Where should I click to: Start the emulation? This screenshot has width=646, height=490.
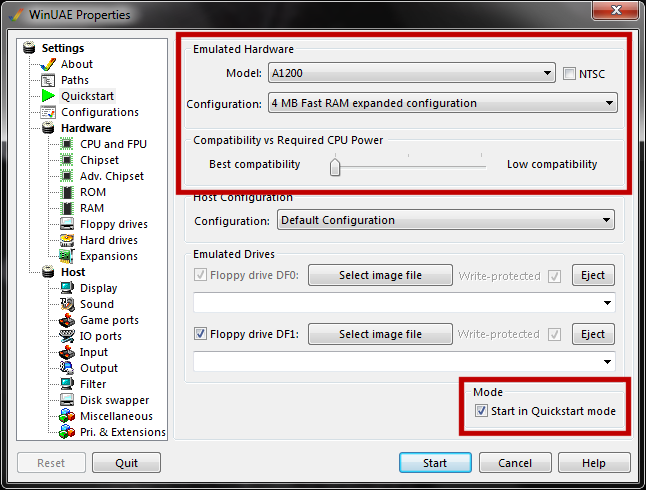[435, 463]
